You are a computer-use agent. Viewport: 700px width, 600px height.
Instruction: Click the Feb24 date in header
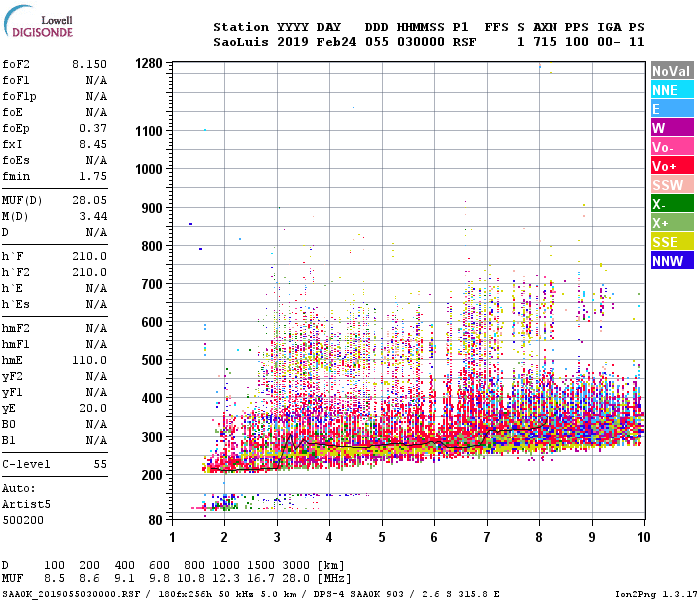click(336, 42)
